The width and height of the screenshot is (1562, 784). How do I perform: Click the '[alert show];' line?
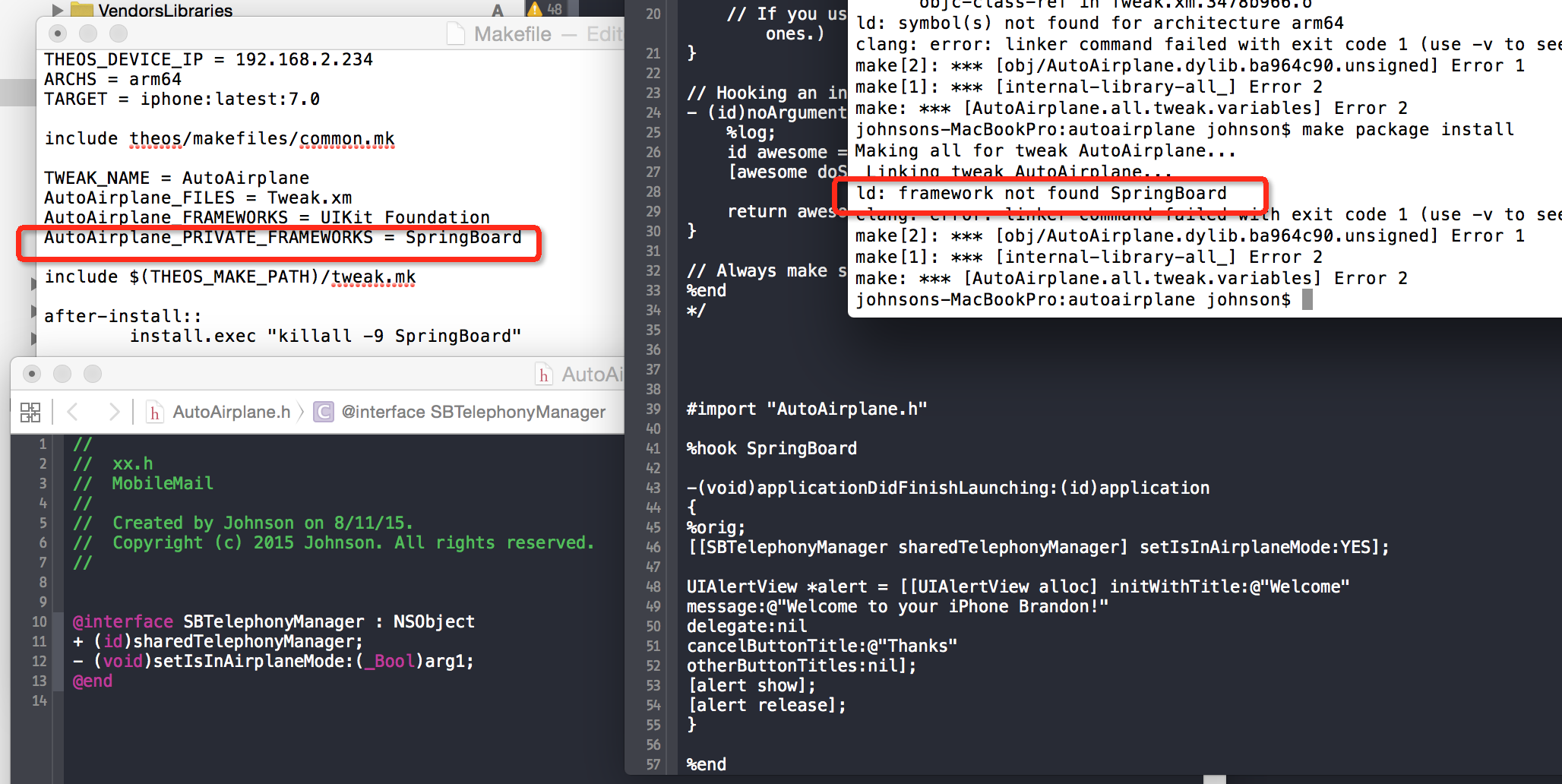751,685
